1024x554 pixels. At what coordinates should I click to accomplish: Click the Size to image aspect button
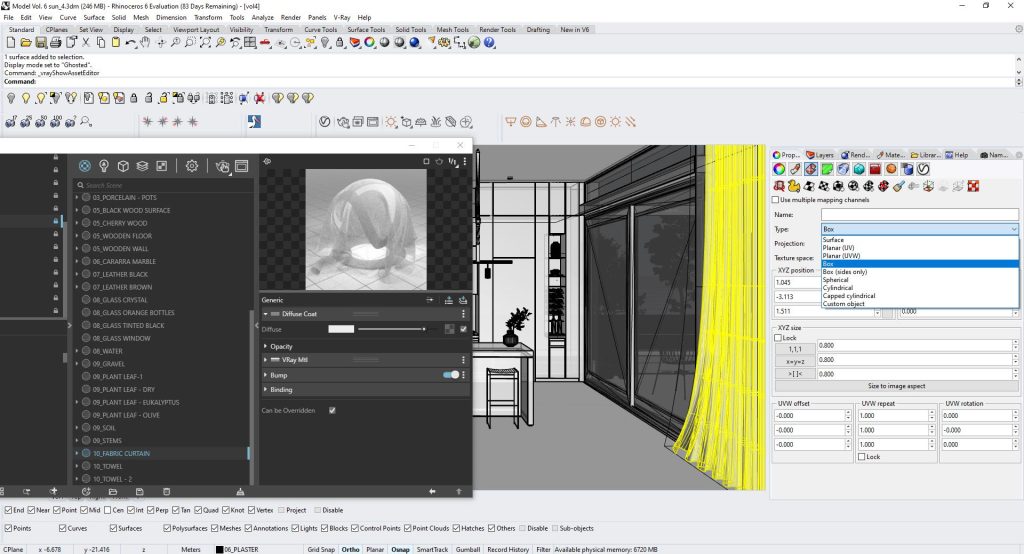(896, 386)
